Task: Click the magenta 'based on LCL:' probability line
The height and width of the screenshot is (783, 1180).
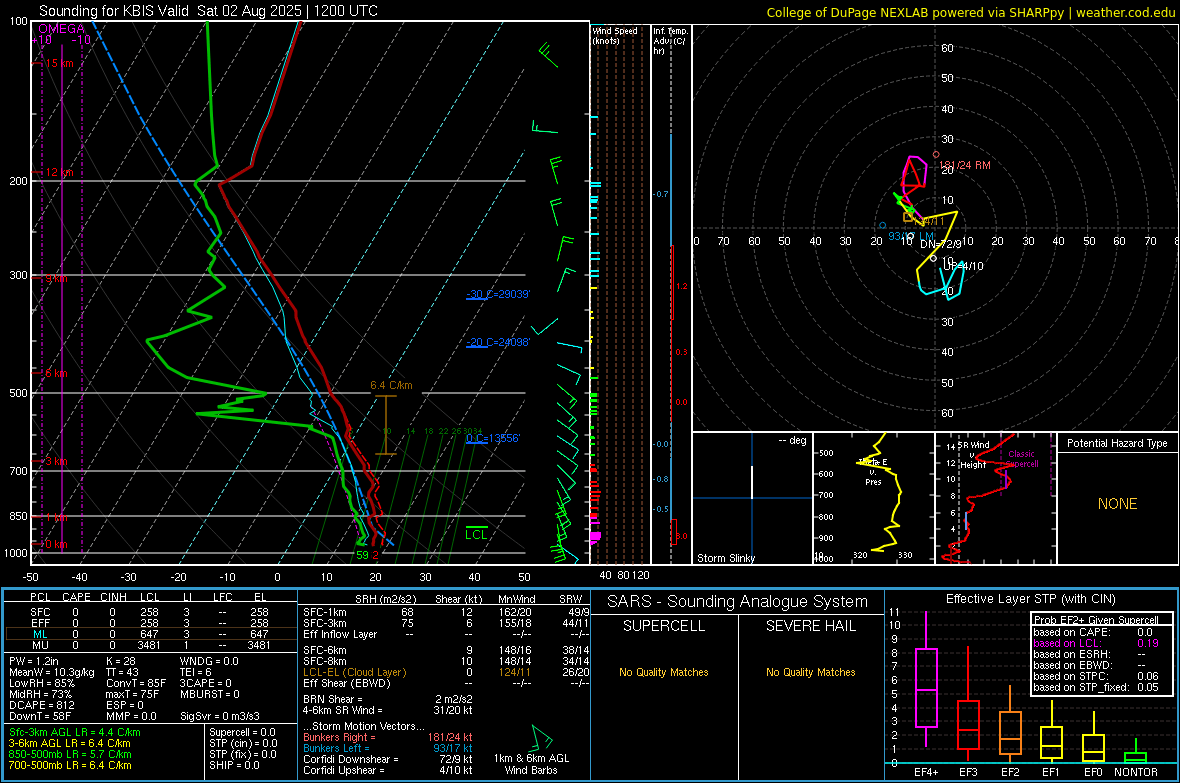Action: pyautogui.click(x=1096, y=643)
